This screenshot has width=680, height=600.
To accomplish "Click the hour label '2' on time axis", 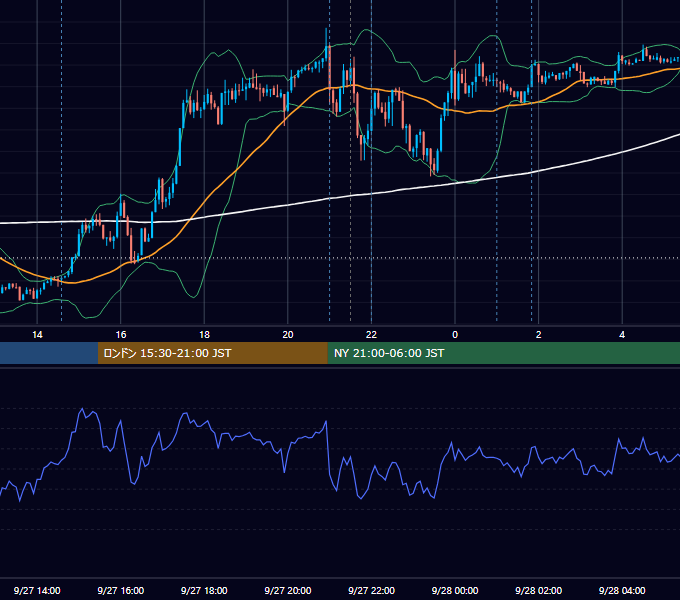I will [539, 335].
